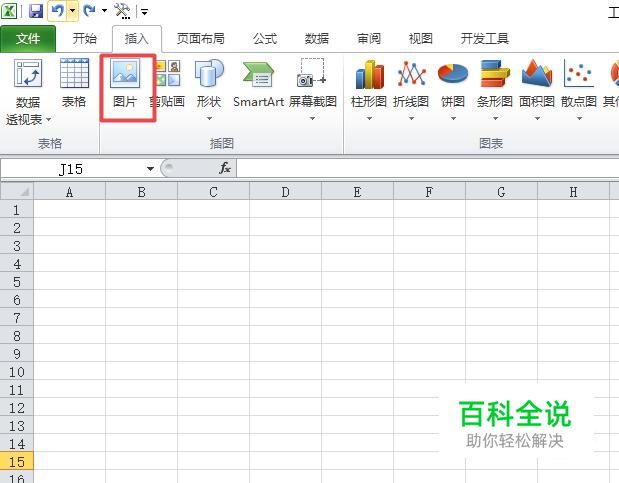619x483 pixels.
Task: Select column F header
Action: point(430,192)
